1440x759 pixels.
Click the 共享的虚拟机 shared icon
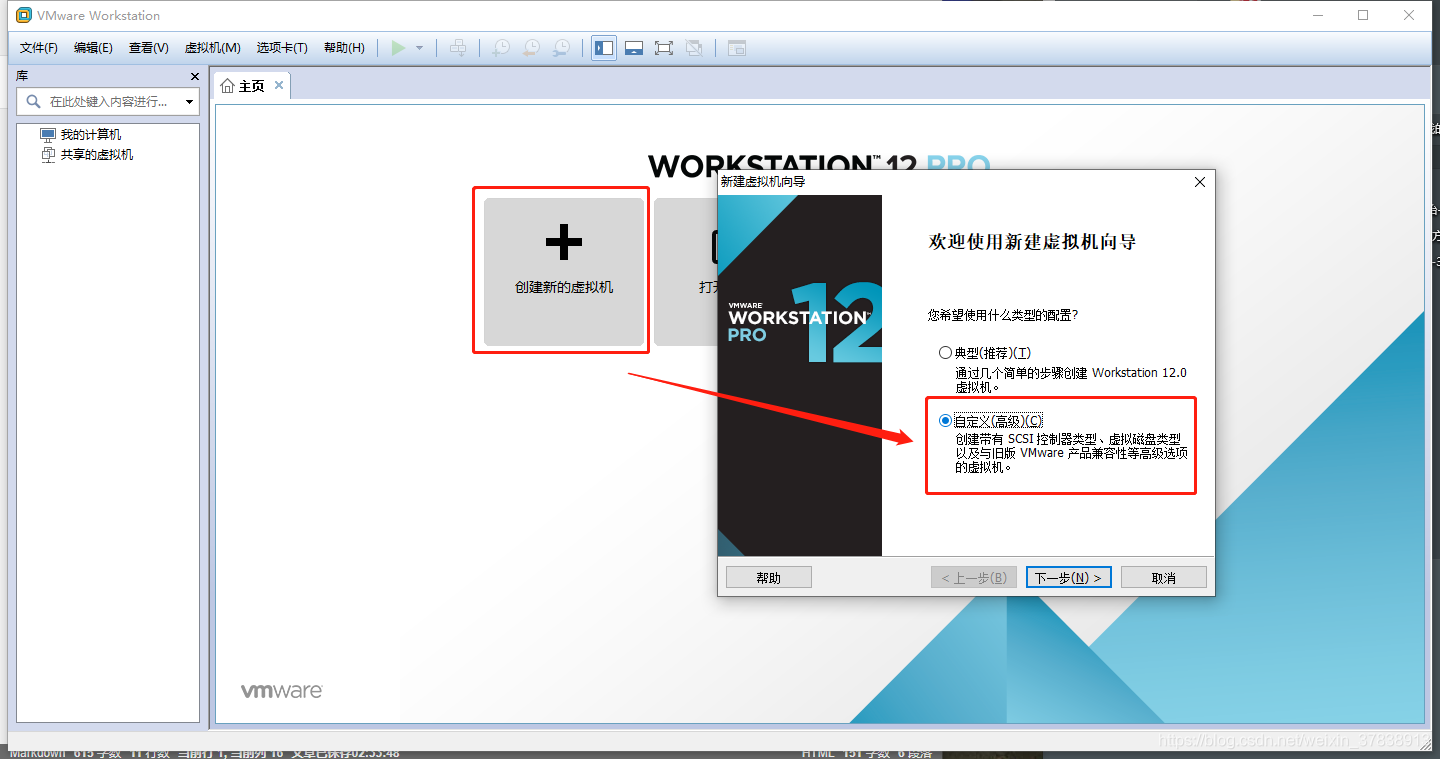[x=48, y=154]
